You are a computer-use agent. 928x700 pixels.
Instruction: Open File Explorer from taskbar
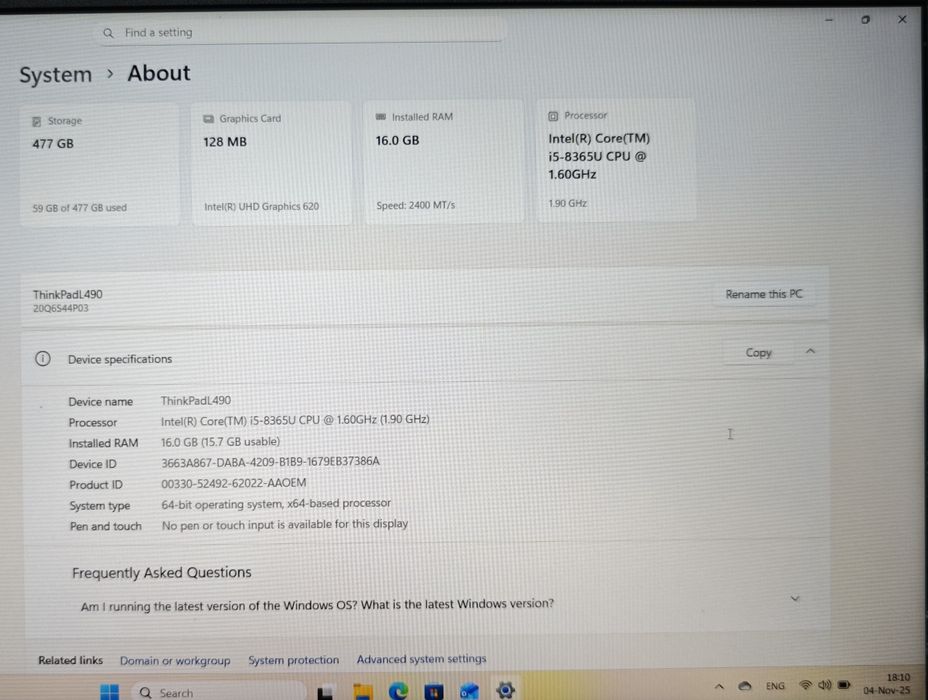click(362, 691)
